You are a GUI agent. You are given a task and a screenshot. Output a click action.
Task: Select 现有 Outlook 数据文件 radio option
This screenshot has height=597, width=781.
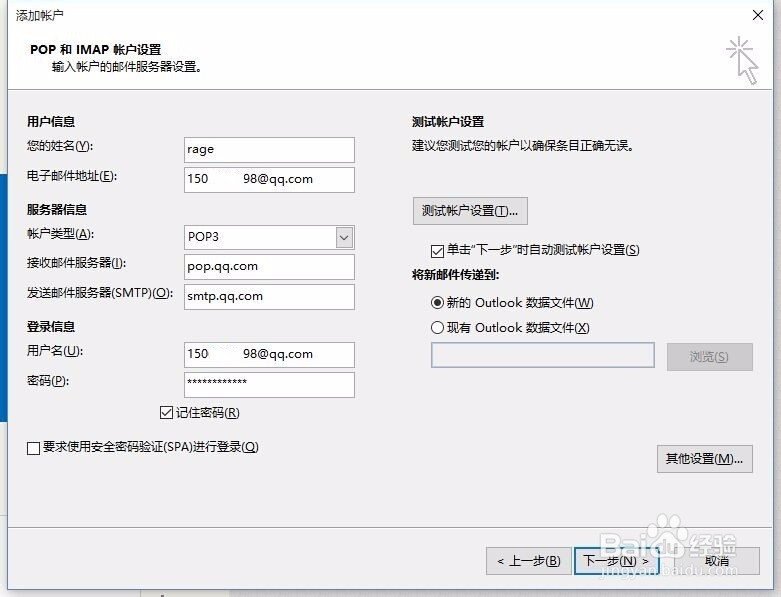click(x=437, y=328)
